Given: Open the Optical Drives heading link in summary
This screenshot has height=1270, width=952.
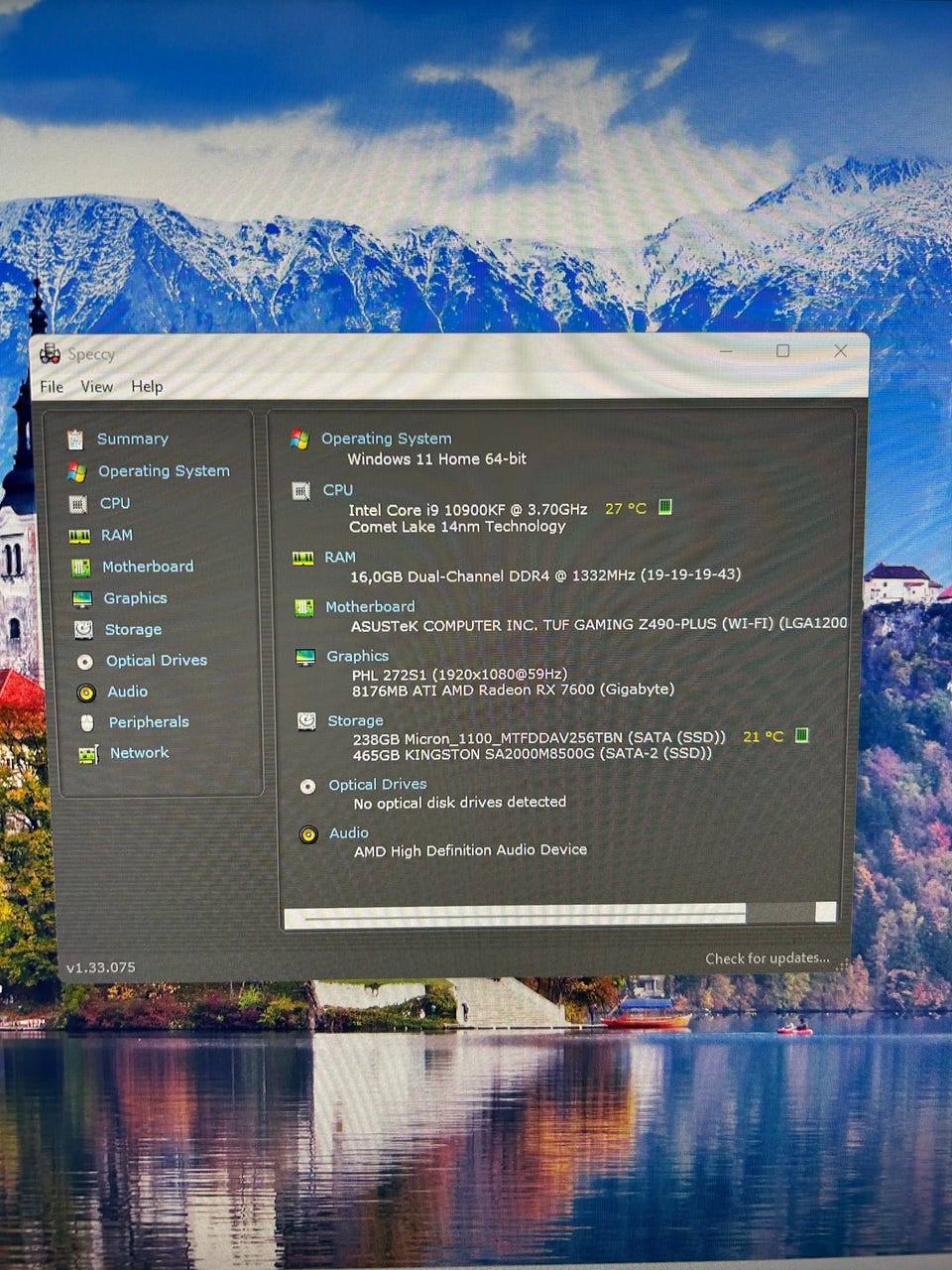Looking at the screenshot, I should click(x=378, y=785).
